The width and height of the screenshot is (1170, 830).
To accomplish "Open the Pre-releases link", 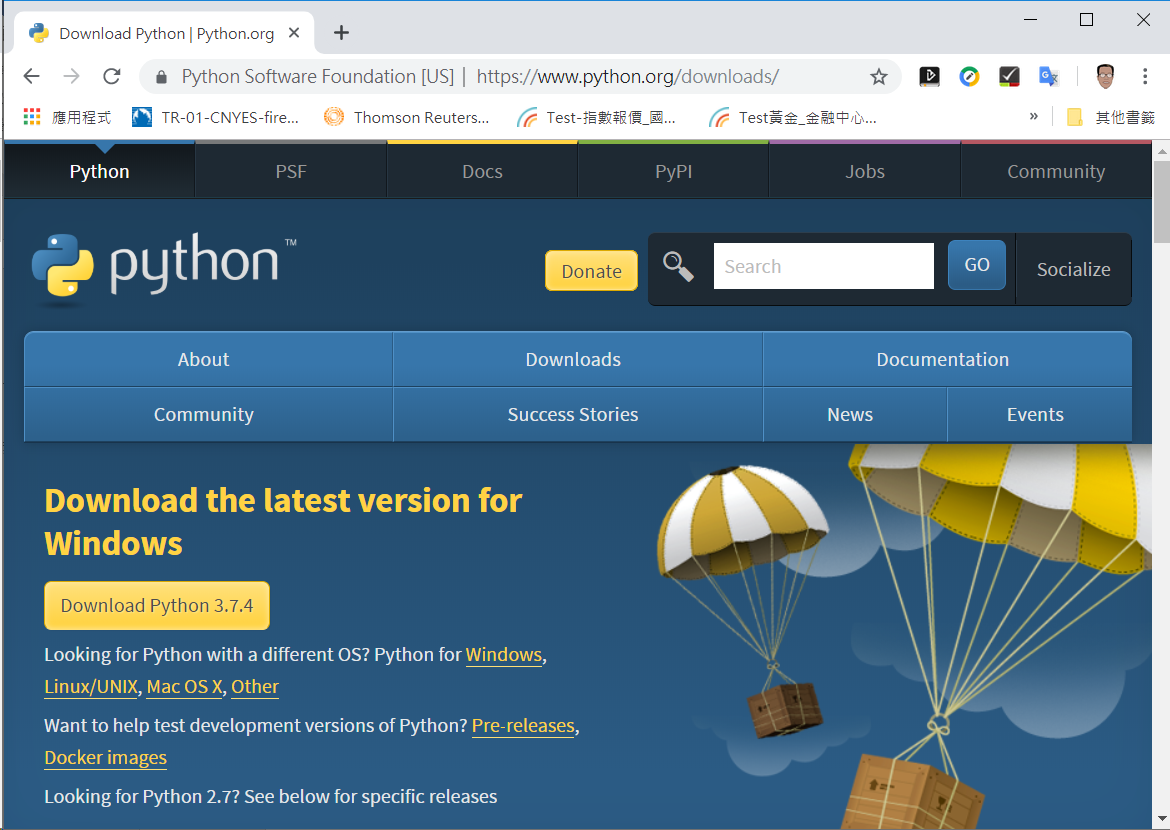I will 523,726.
